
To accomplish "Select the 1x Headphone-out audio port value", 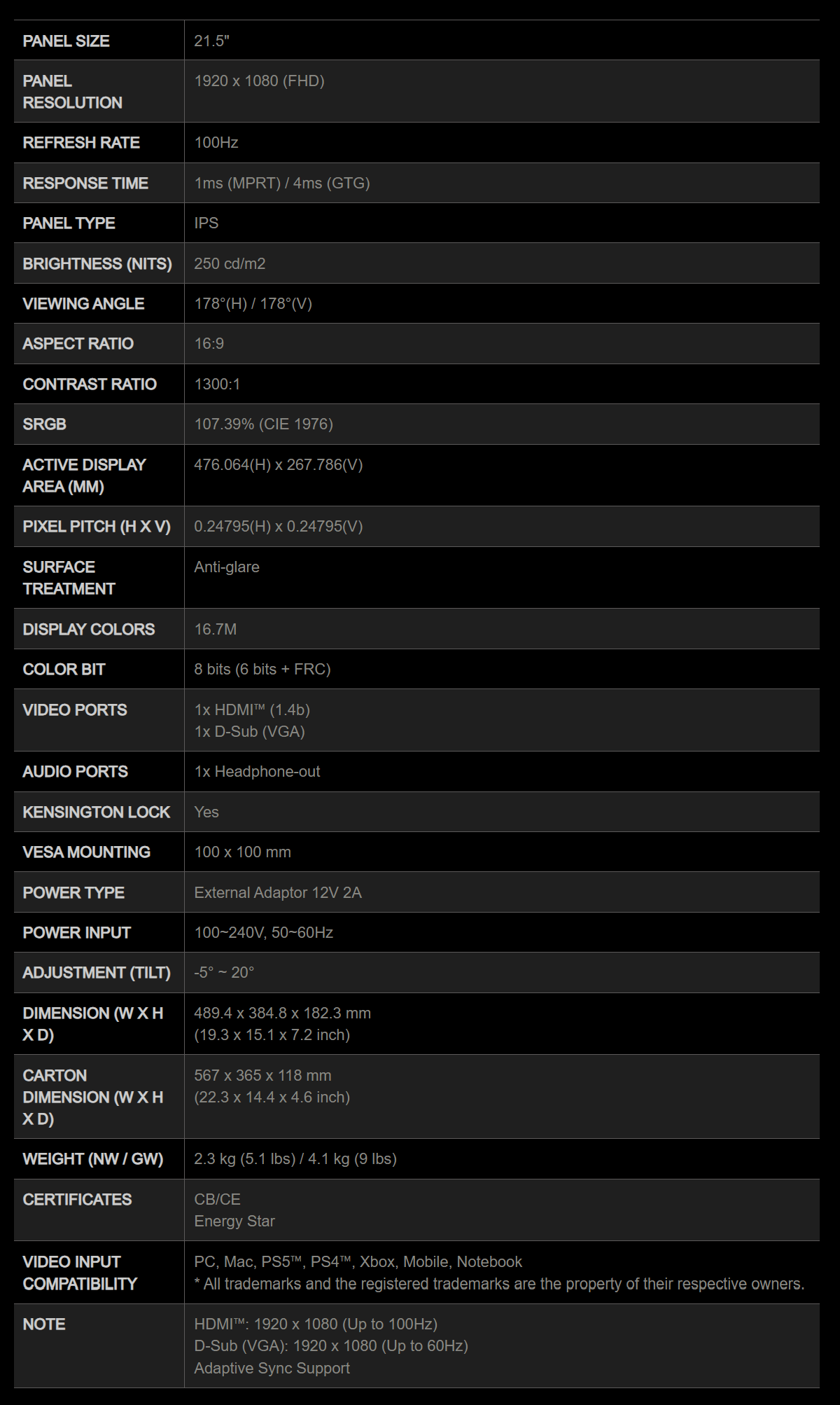I will click(257, 772).
